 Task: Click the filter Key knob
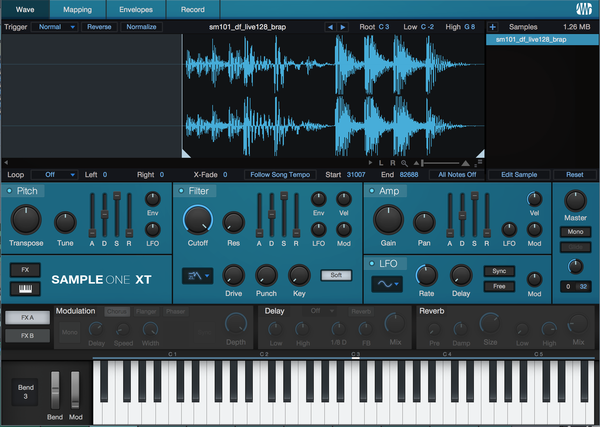click(299, 275)
